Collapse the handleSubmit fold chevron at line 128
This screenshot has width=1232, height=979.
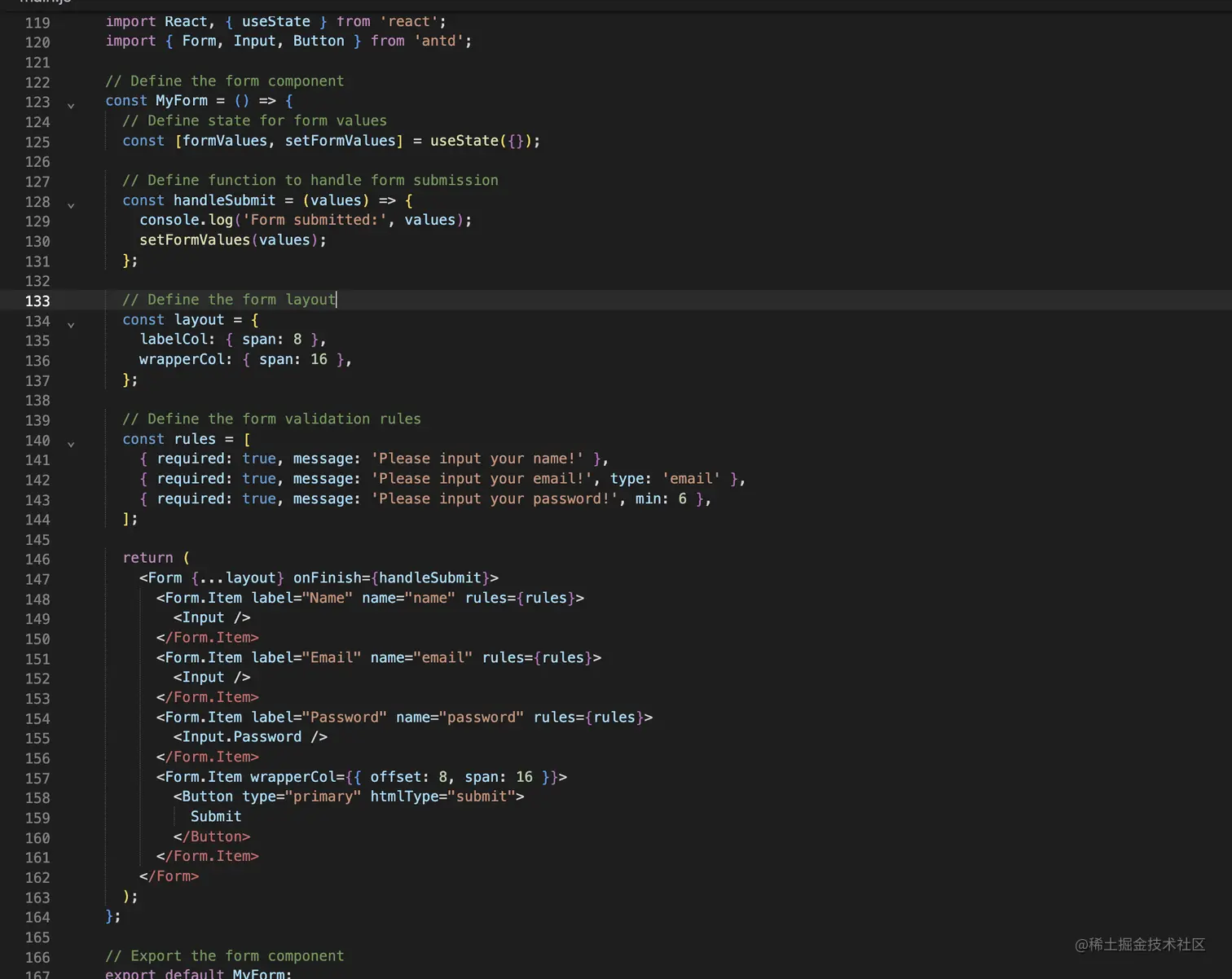point(71,205)
